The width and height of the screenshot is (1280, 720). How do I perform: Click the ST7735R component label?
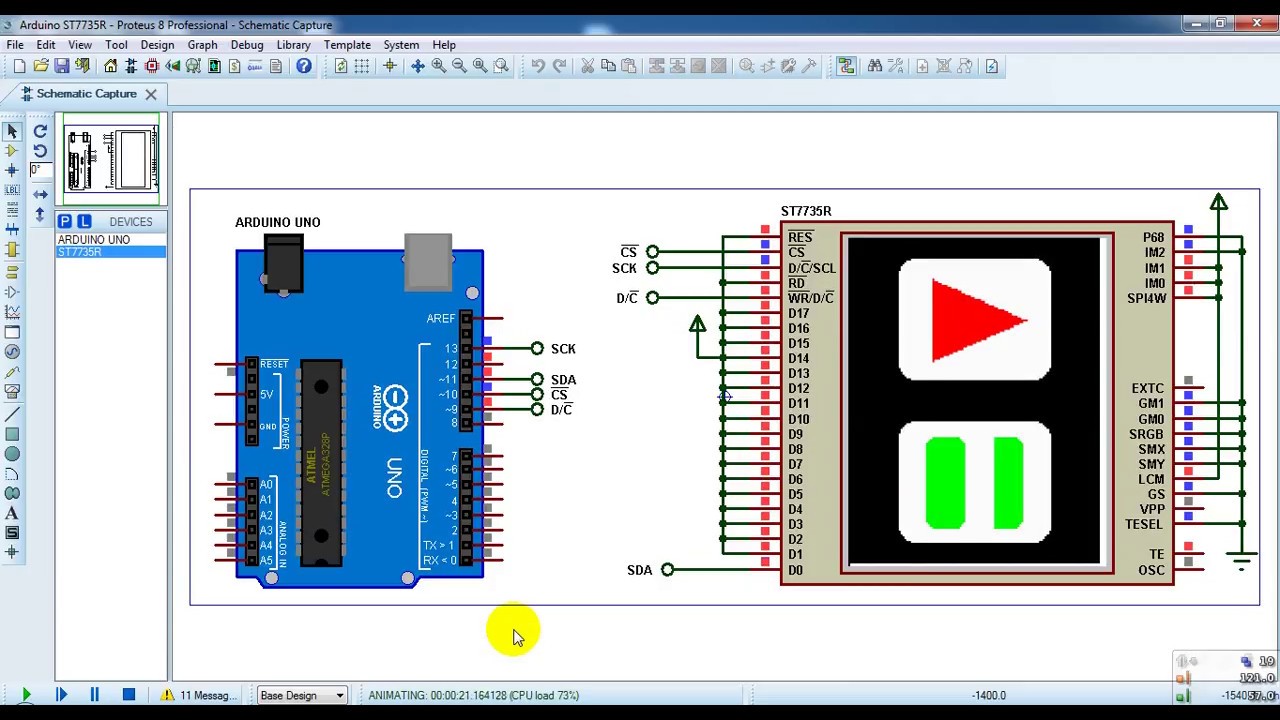click(806, 211)
